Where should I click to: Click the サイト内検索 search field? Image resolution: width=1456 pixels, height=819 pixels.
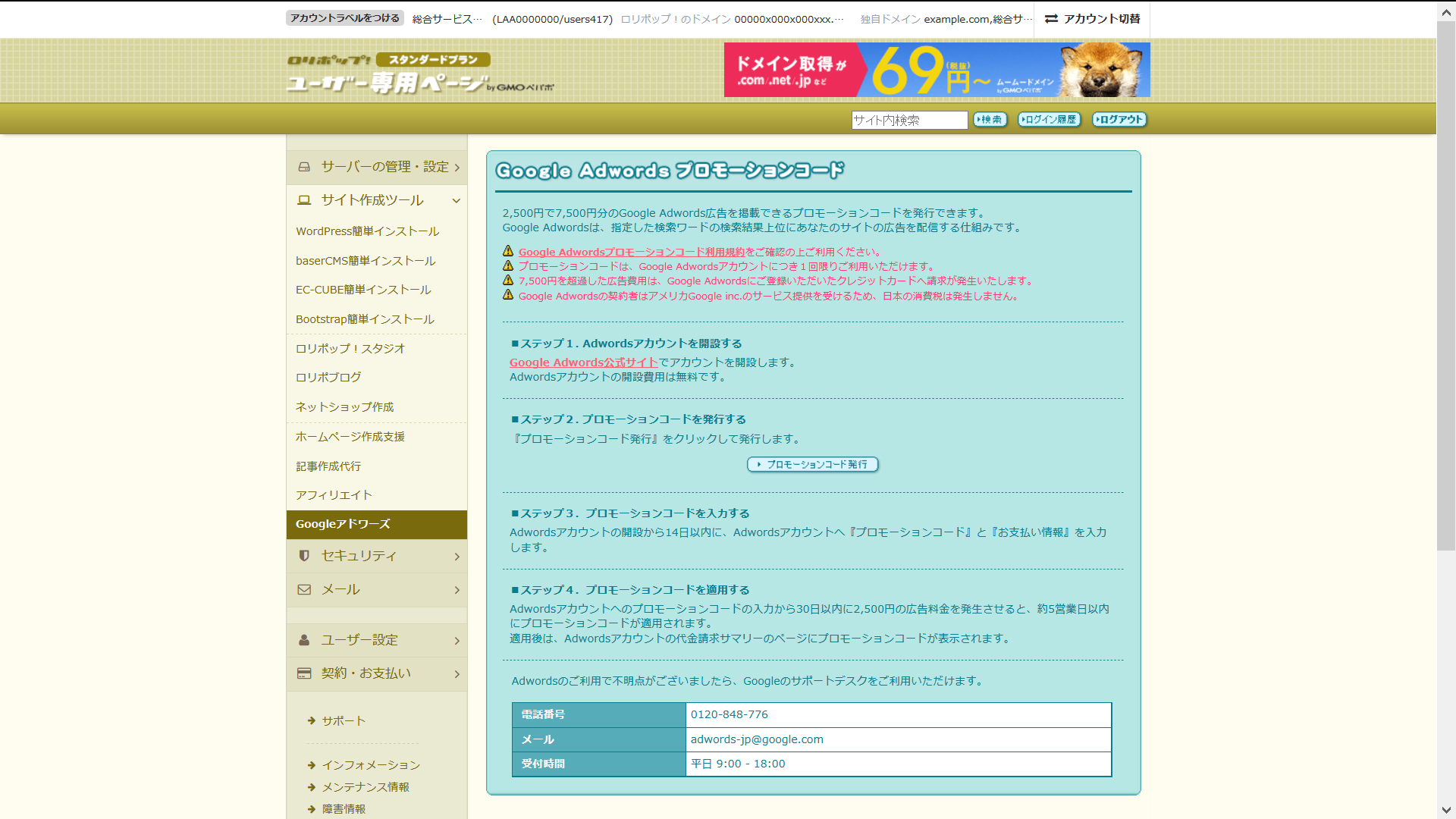[x=908, y=120]
